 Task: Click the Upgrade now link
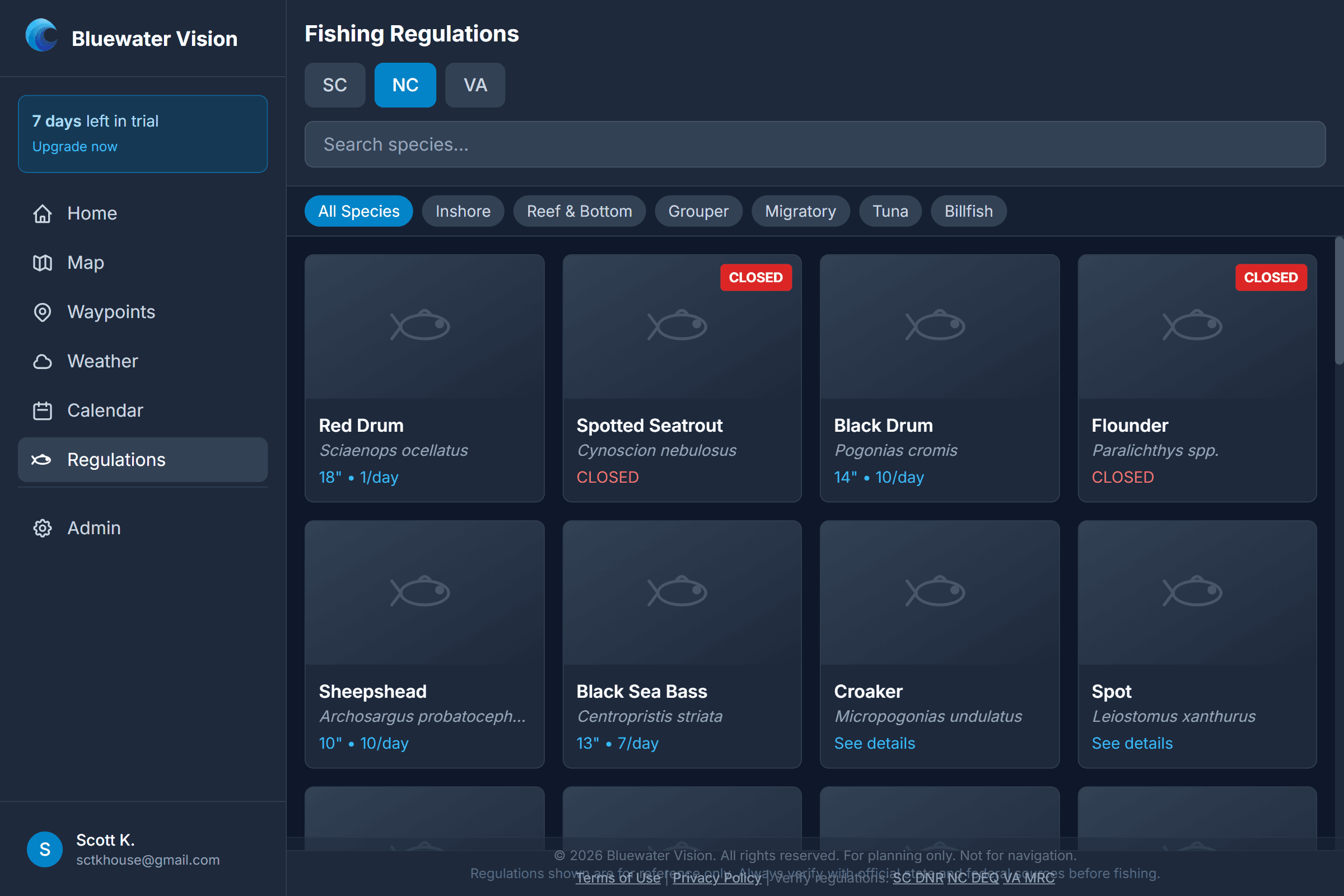(x=75, y=147)
